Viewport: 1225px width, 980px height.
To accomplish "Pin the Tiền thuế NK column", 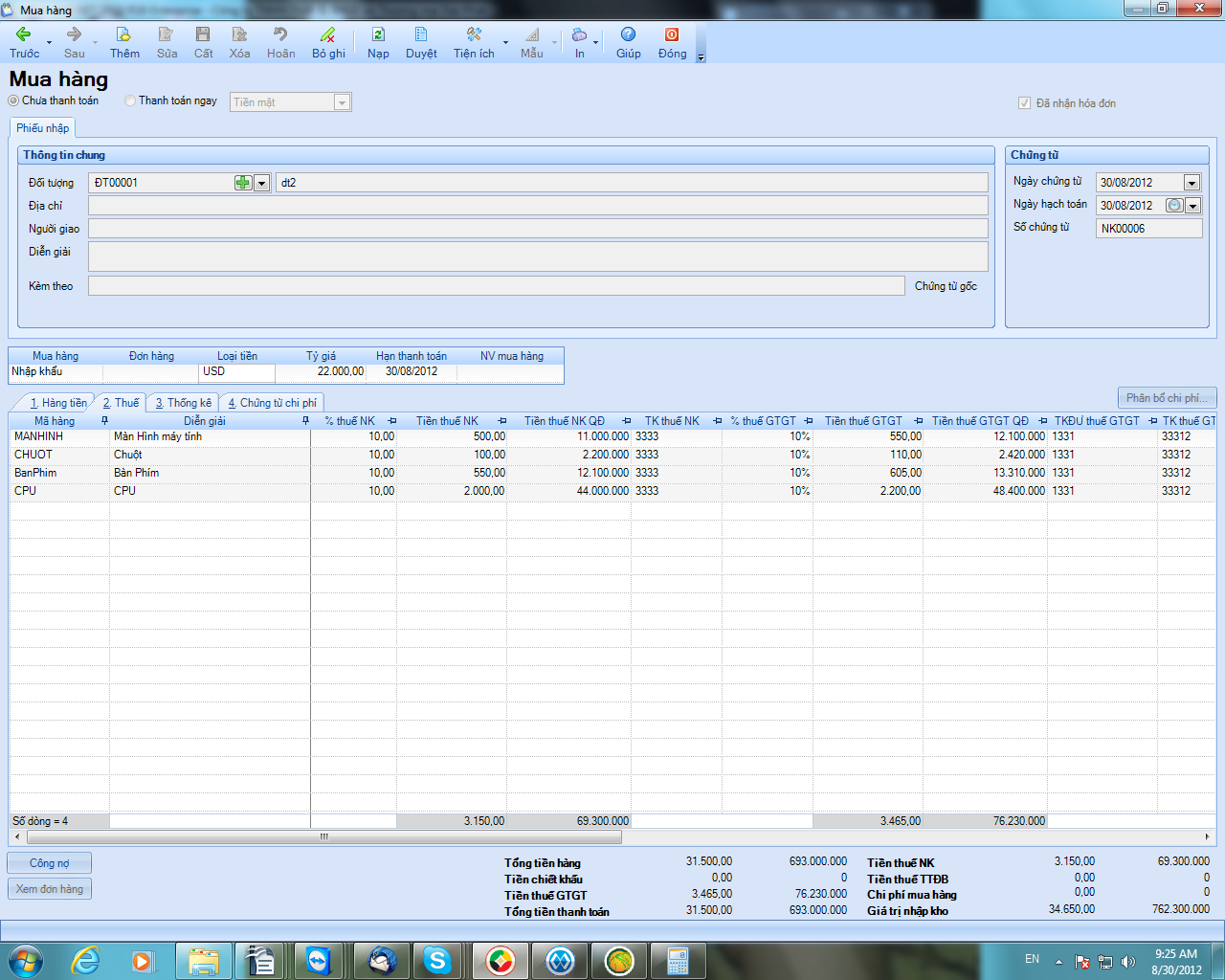I will point(501,421).
